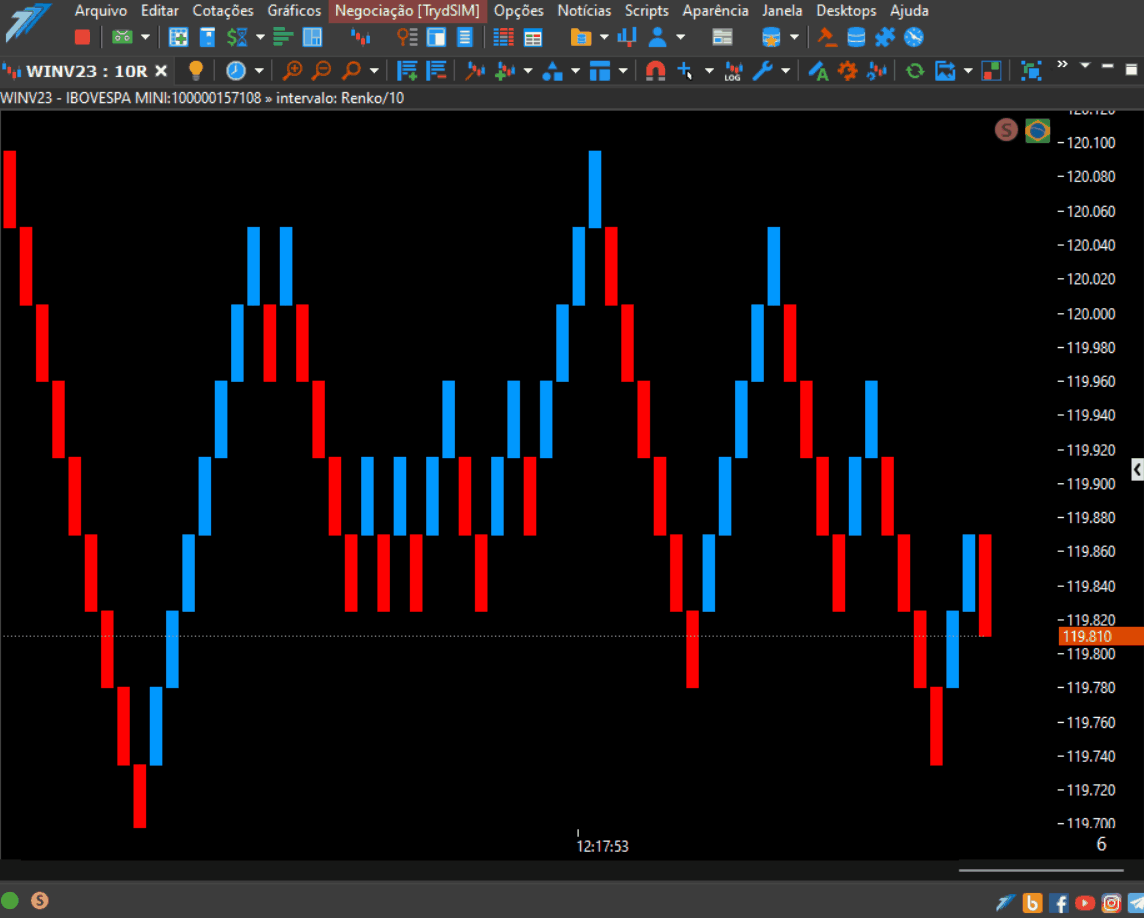Click the blue puzzle piece plugin icon

pyautogui.click(x=885, y=36)
